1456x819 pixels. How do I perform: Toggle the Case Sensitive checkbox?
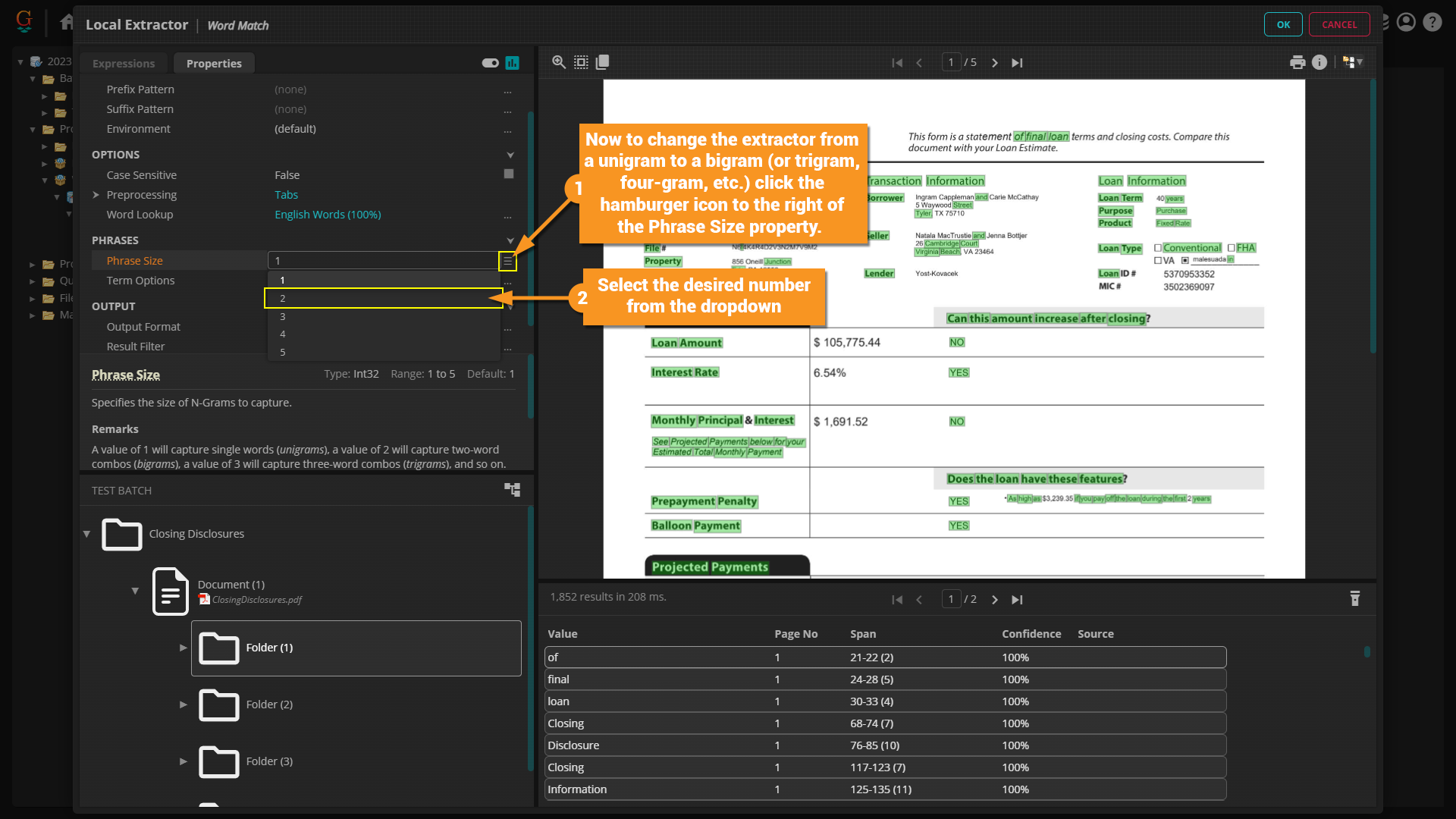coord(509,174)
